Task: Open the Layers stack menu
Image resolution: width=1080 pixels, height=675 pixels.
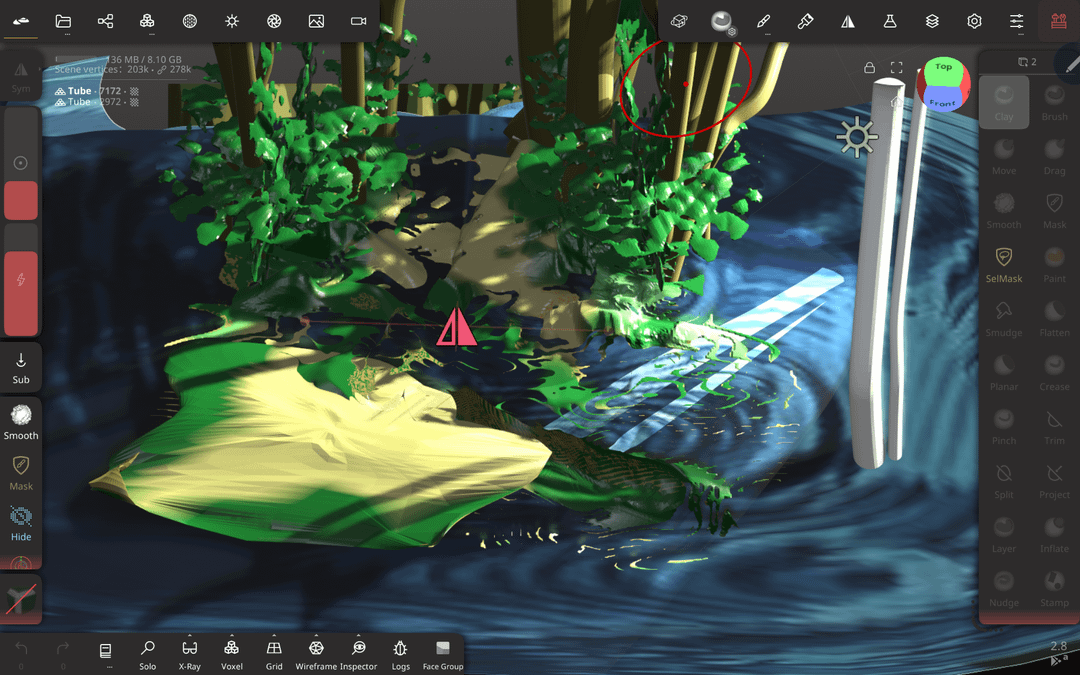Action: (932, 21)
